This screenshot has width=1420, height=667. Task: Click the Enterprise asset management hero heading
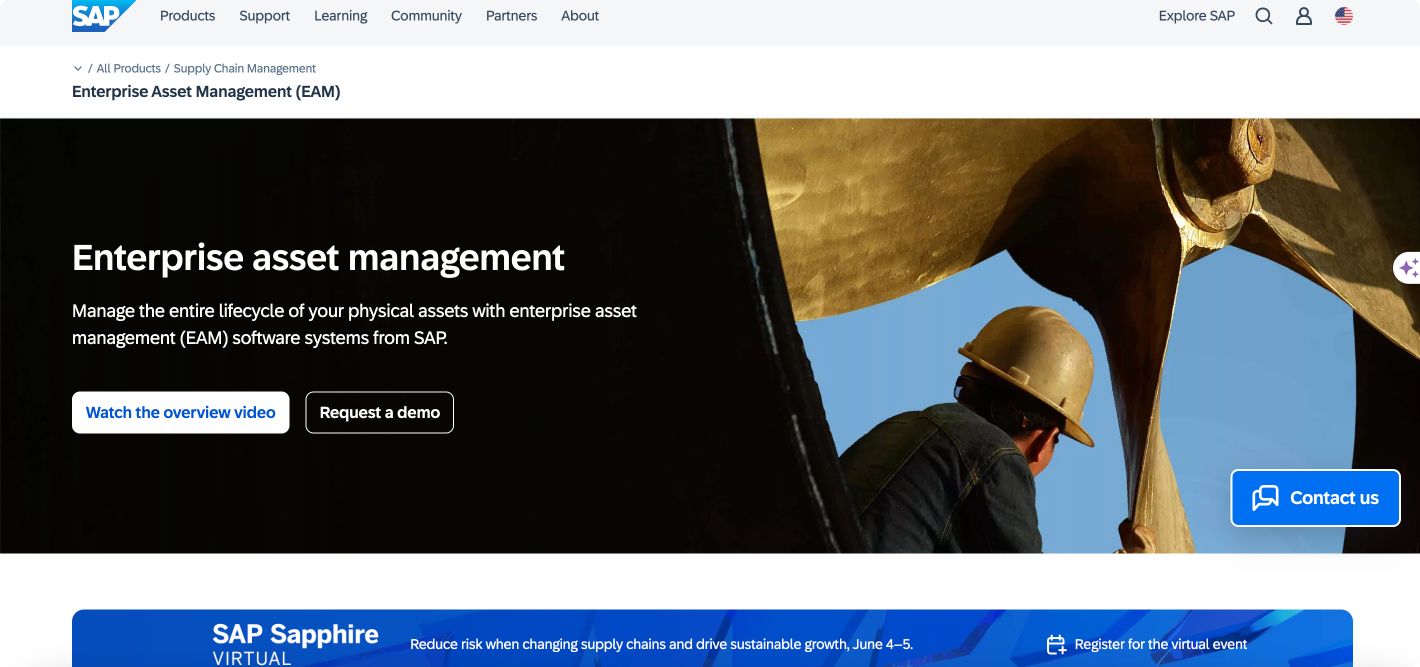pos(319,258)
